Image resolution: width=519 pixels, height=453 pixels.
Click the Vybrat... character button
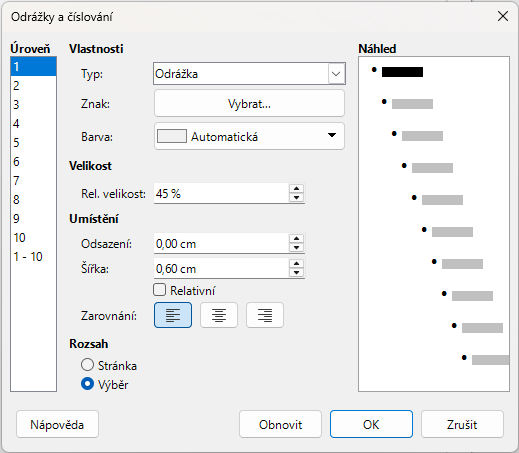pos(249,104)
